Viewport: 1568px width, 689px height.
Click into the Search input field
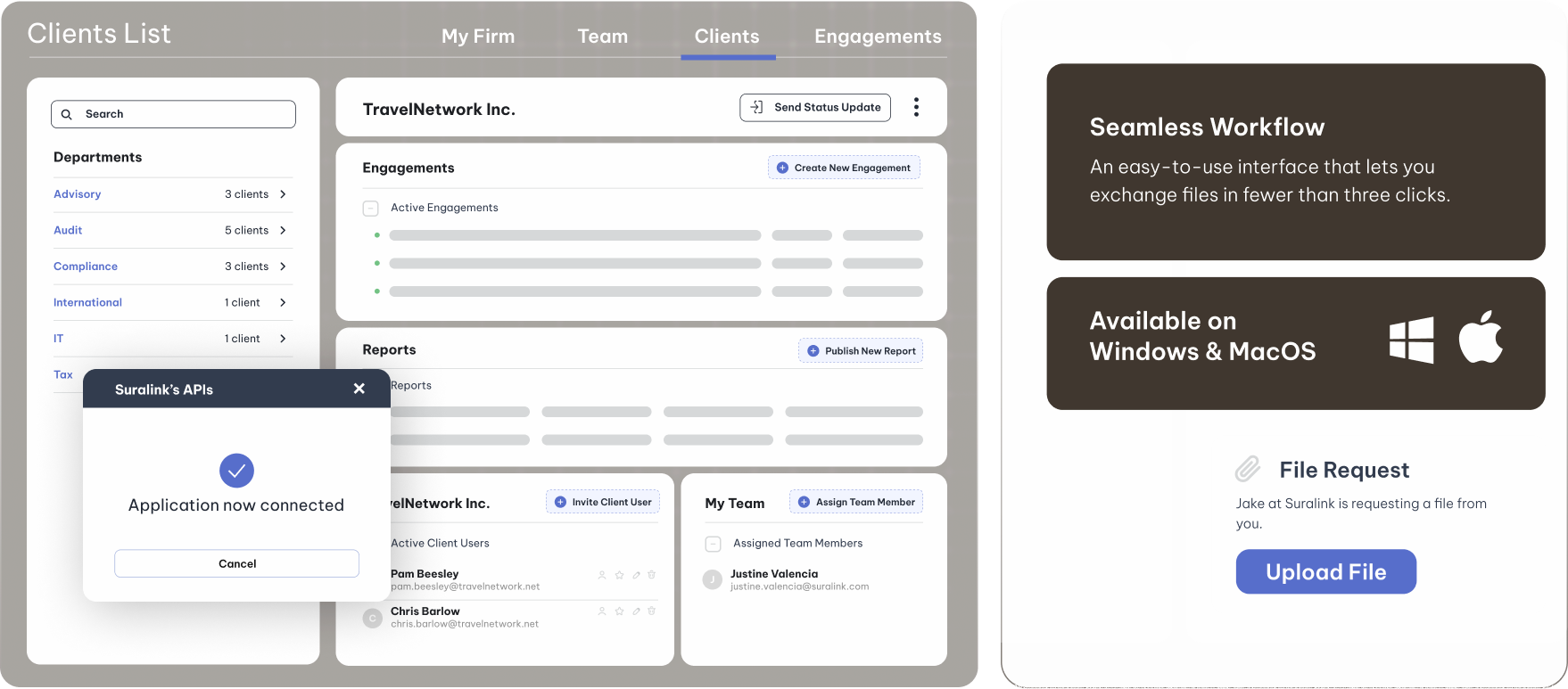click(x=173, y=114)
